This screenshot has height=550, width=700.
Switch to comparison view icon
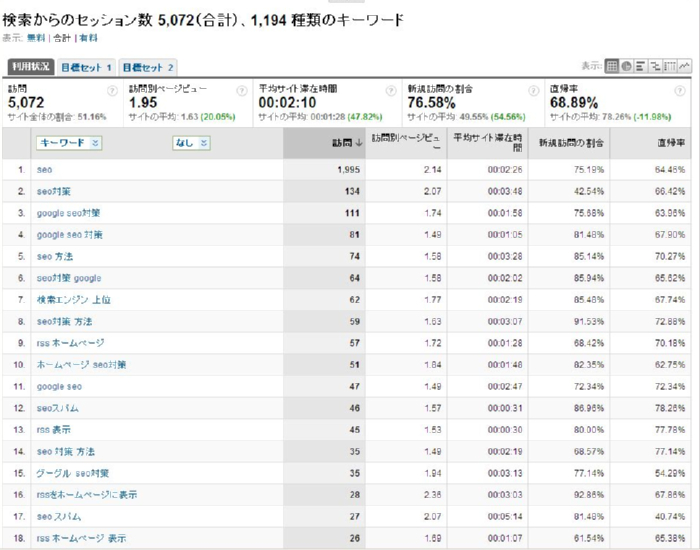(x=655, y=67)
